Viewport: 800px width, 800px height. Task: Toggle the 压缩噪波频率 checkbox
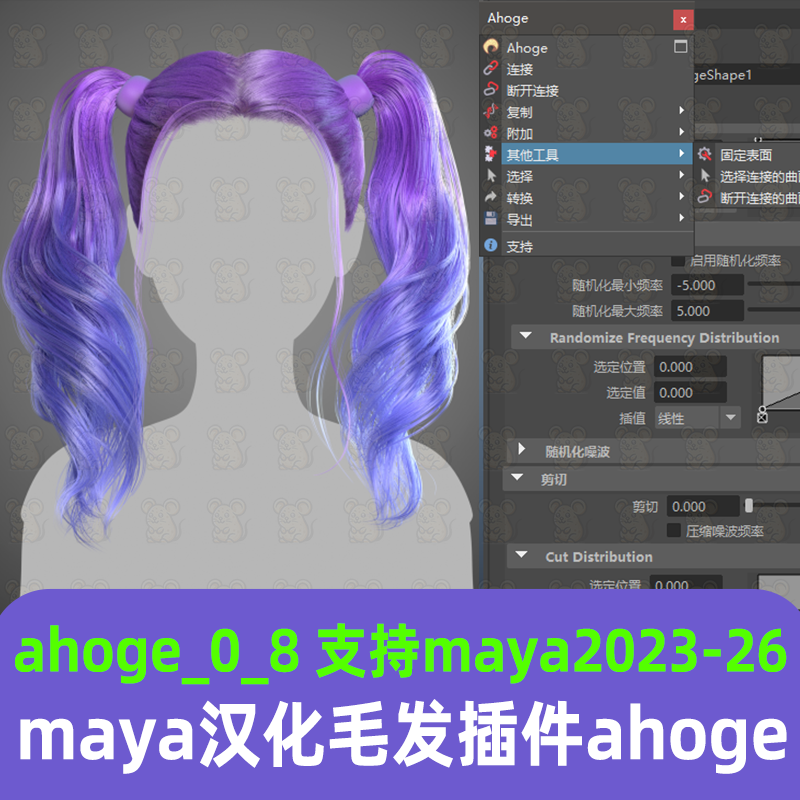click(x=673, y=531)
